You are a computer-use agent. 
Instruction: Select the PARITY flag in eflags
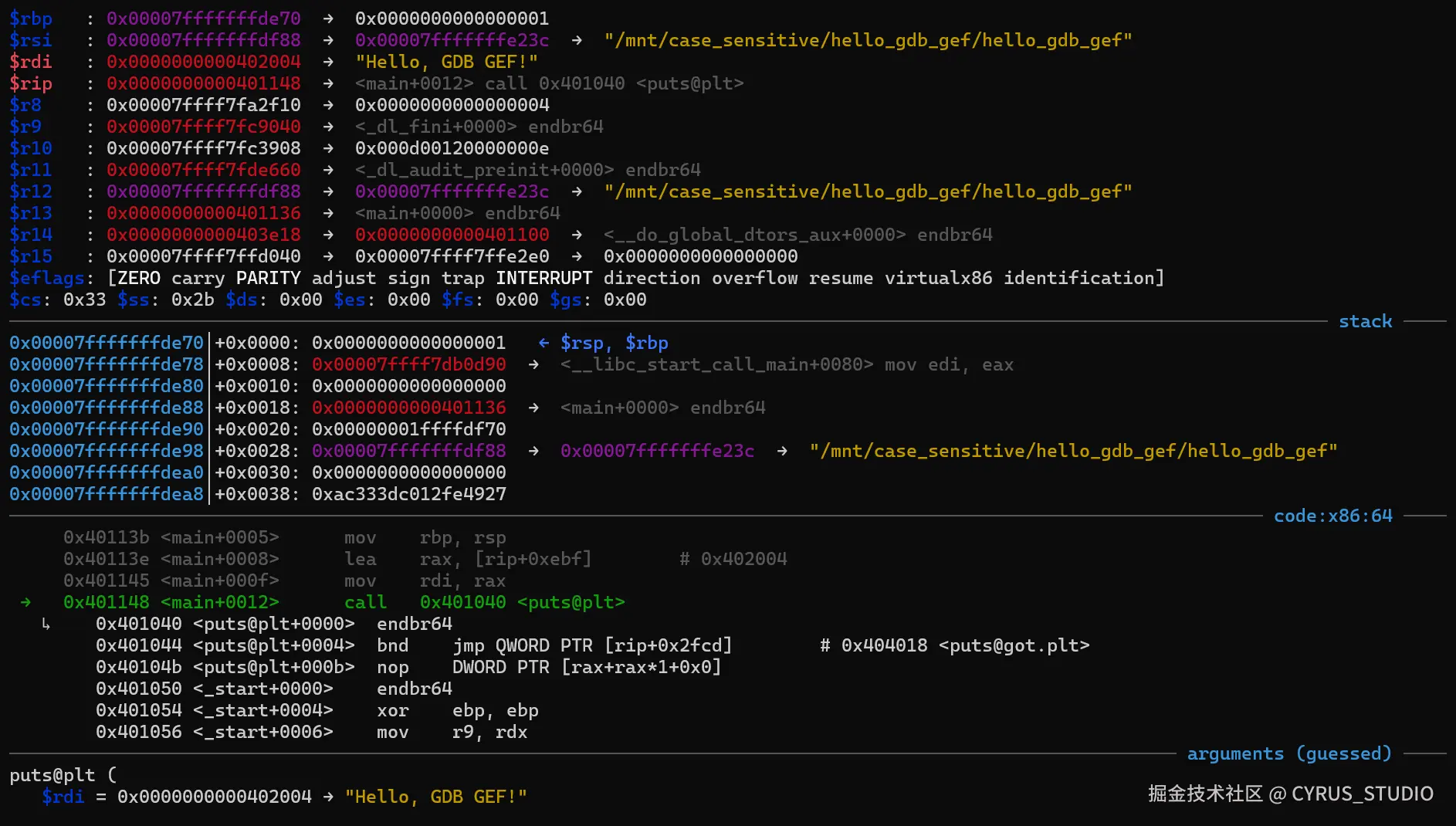[268, 278]
